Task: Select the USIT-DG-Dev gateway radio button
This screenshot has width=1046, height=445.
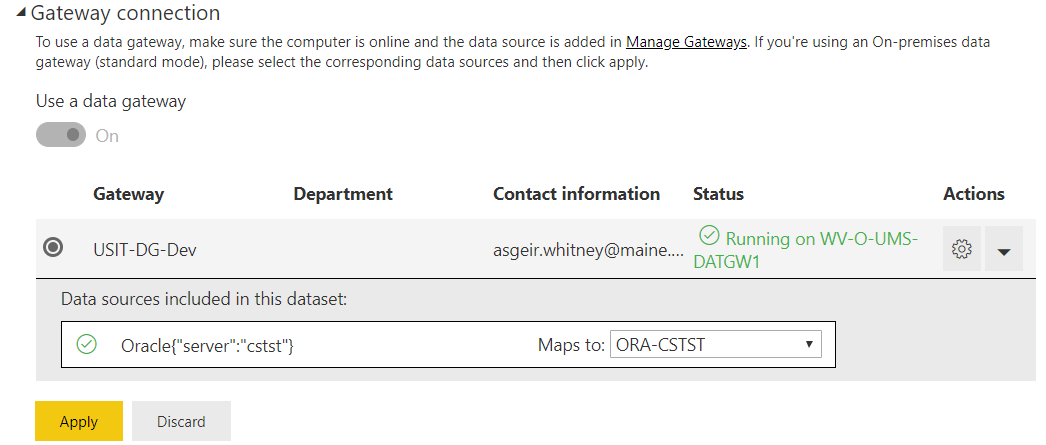Action: pos(53,248)
